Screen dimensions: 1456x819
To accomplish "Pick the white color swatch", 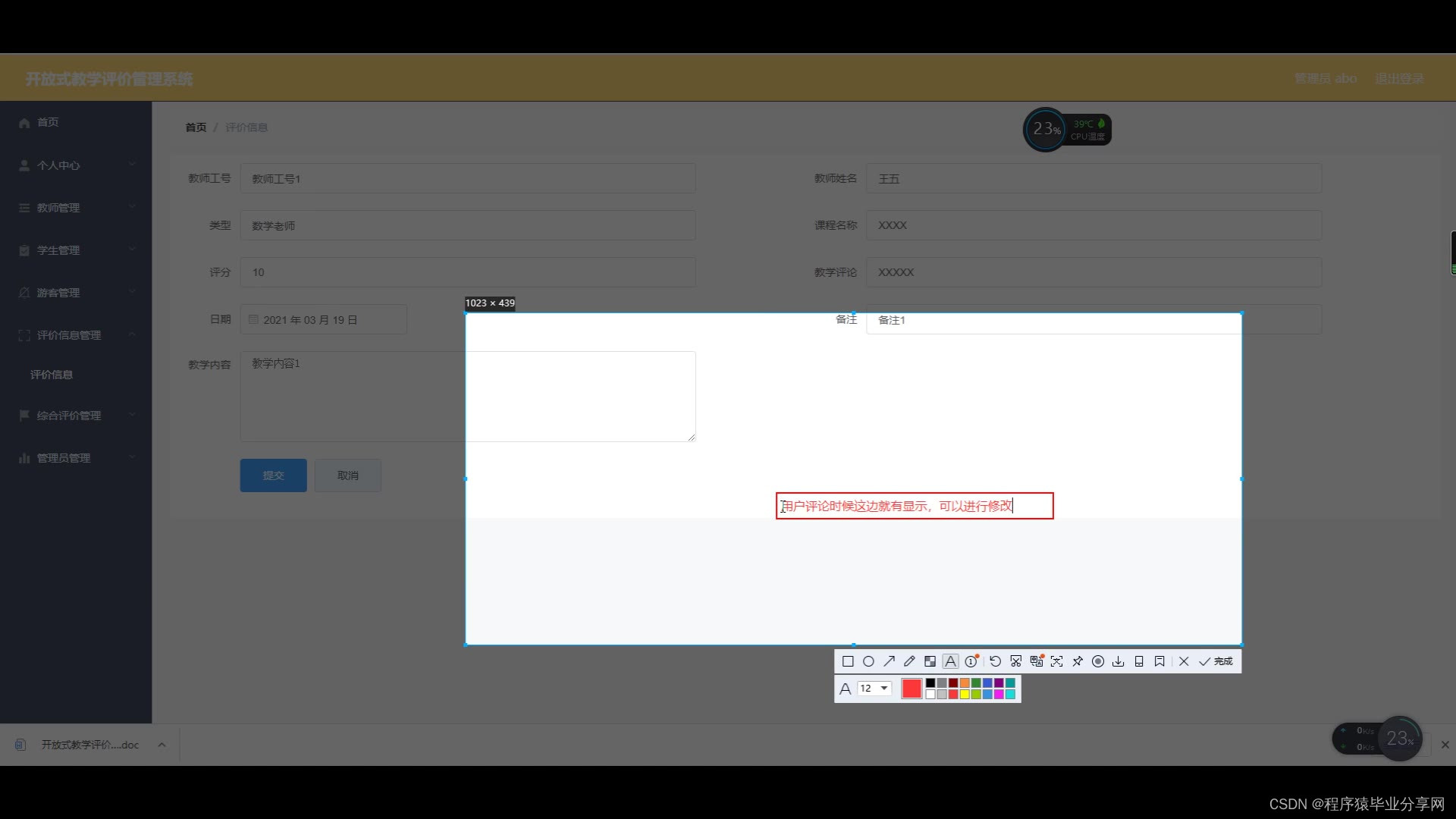I will pos(930,695).
